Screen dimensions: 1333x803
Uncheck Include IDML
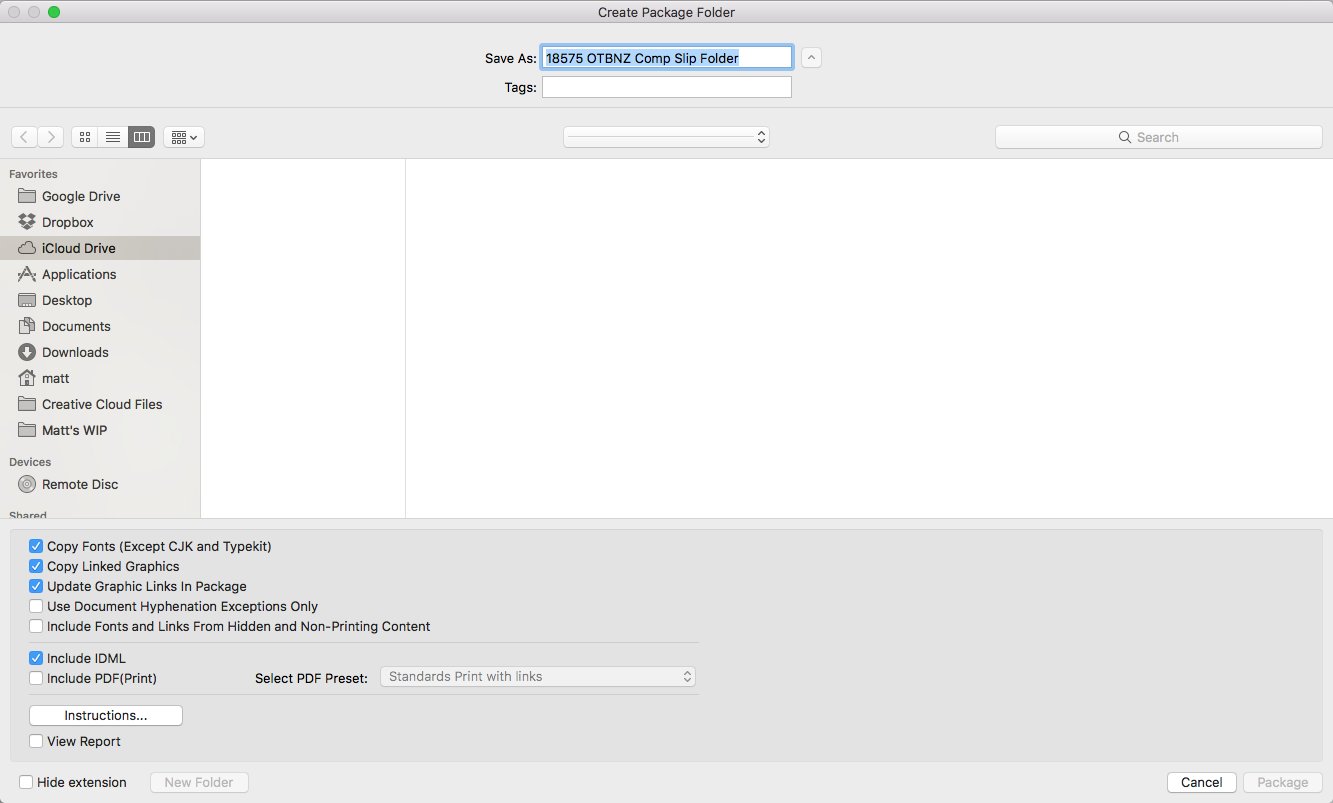[36, 658]
